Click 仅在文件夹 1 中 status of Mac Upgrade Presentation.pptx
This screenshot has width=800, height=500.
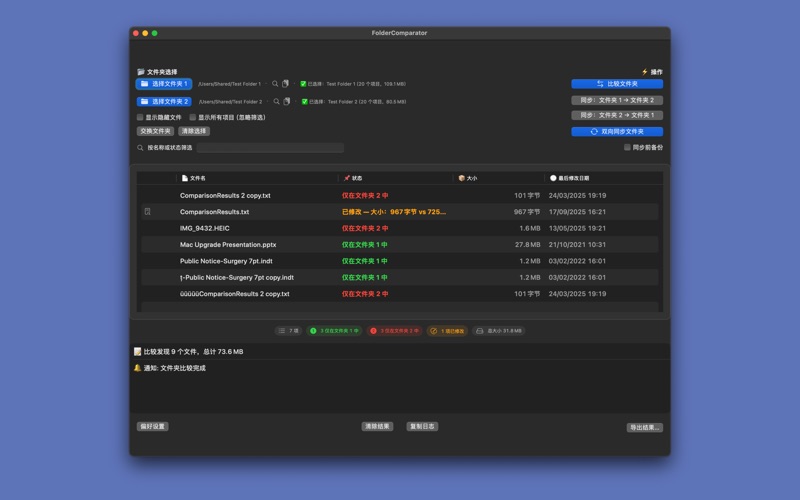(x=365, y=244)
